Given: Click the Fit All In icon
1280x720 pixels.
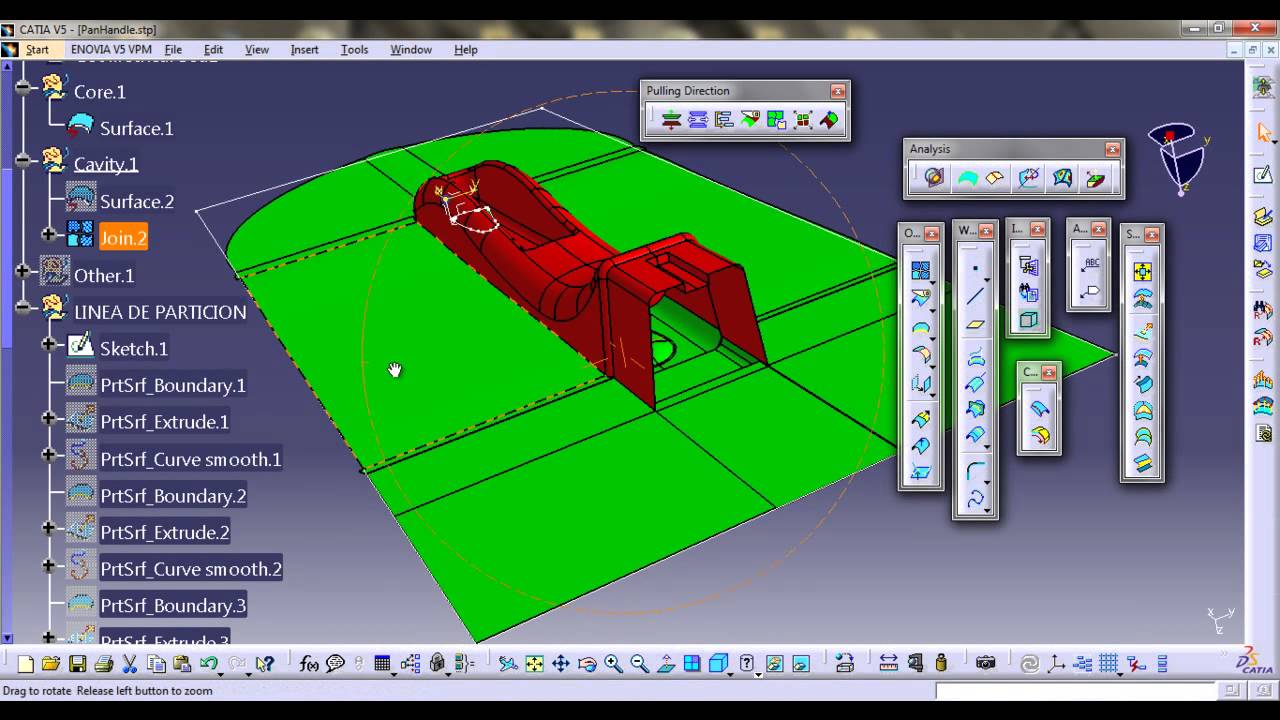Looking at the screenshot, I should [x=534, y=663].
